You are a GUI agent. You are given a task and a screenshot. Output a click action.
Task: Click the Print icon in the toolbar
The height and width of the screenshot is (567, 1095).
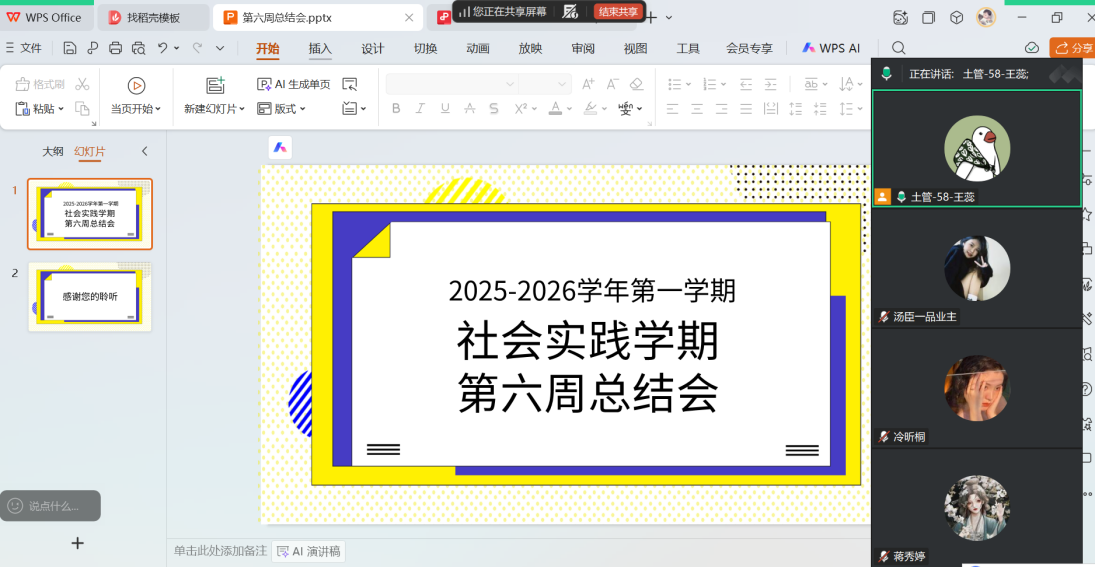[x=115, y=48]
